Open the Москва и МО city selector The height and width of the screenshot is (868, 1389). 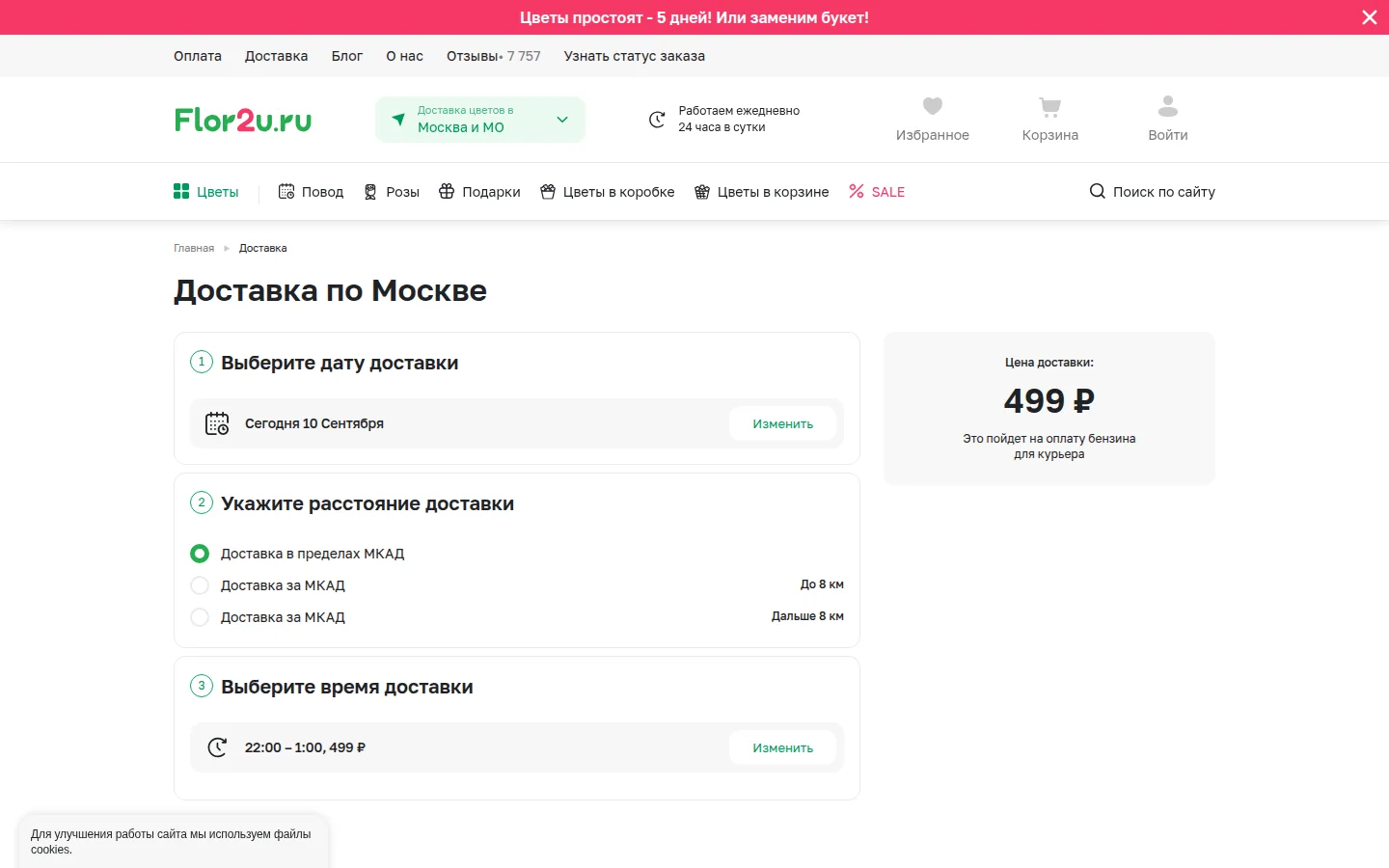480,120
